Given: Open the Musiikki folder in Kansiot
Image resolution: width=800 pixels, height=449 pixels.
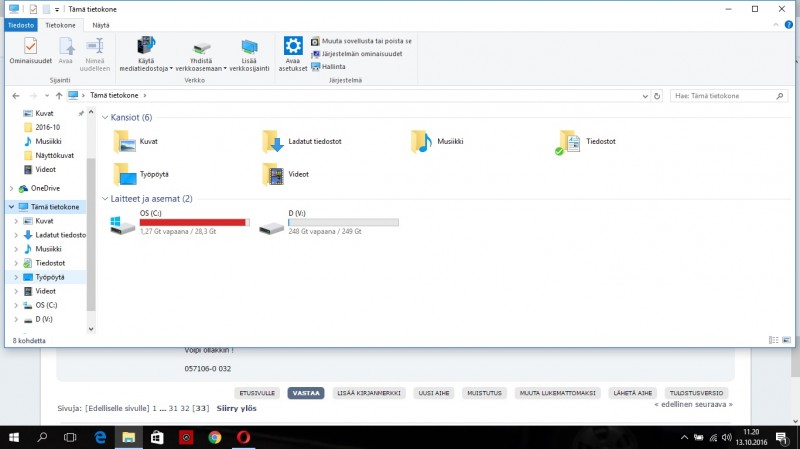Looking at the screenshot, I should pos(420,142).
